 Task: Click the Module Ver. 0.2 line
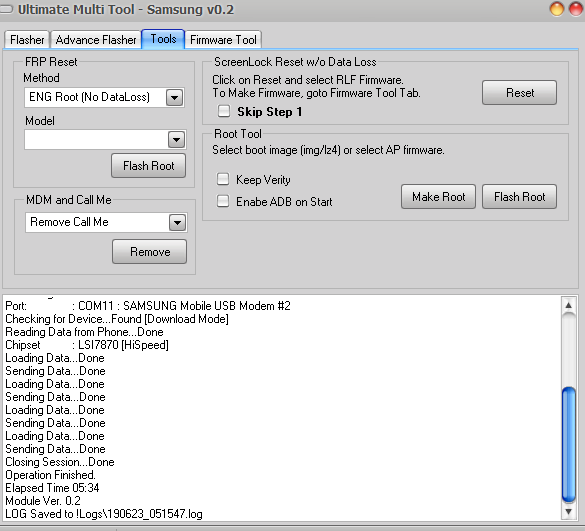(43, 501)
